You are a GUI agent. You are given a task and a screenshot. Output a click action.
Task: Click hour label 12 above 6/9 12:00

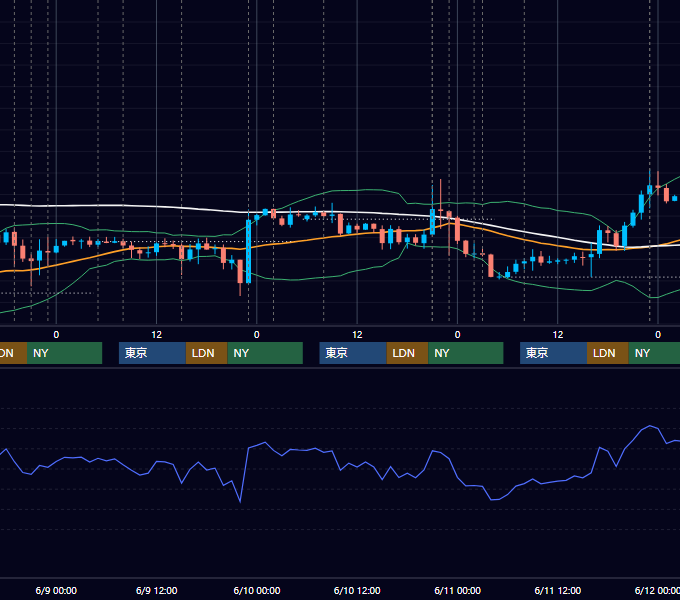click(x=157, y=335)
